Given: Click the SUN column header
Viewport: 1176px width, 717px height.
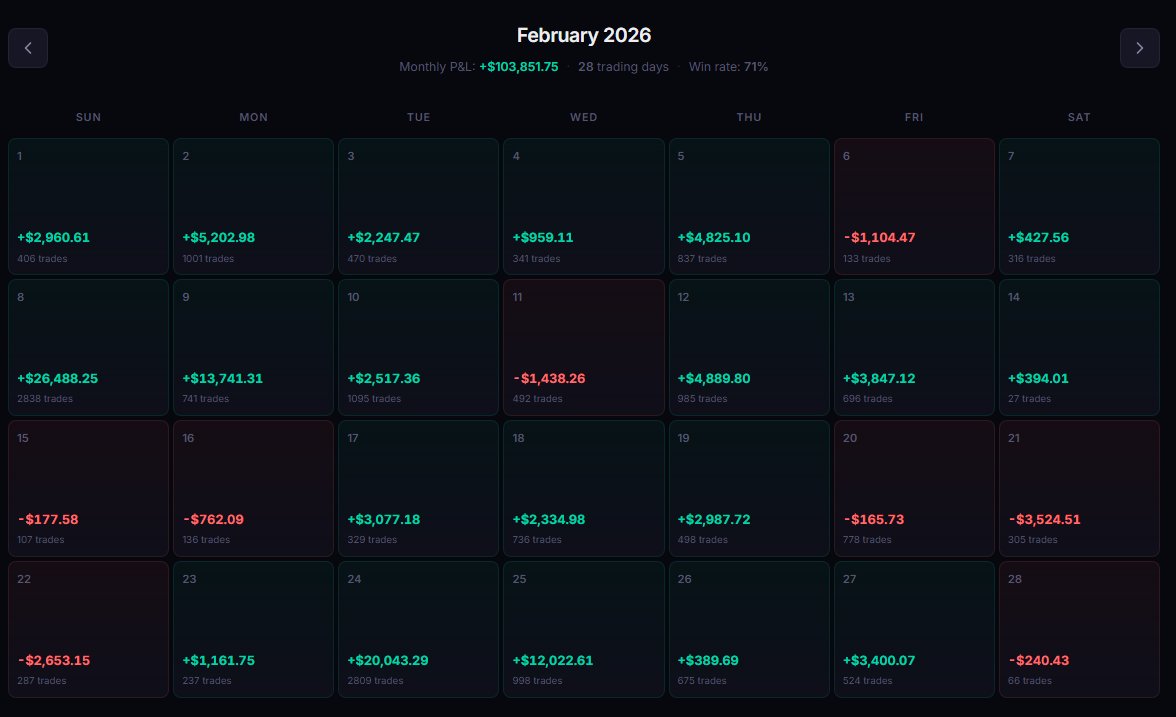Looking at the screenshot, I should click(x=88, y=117).
